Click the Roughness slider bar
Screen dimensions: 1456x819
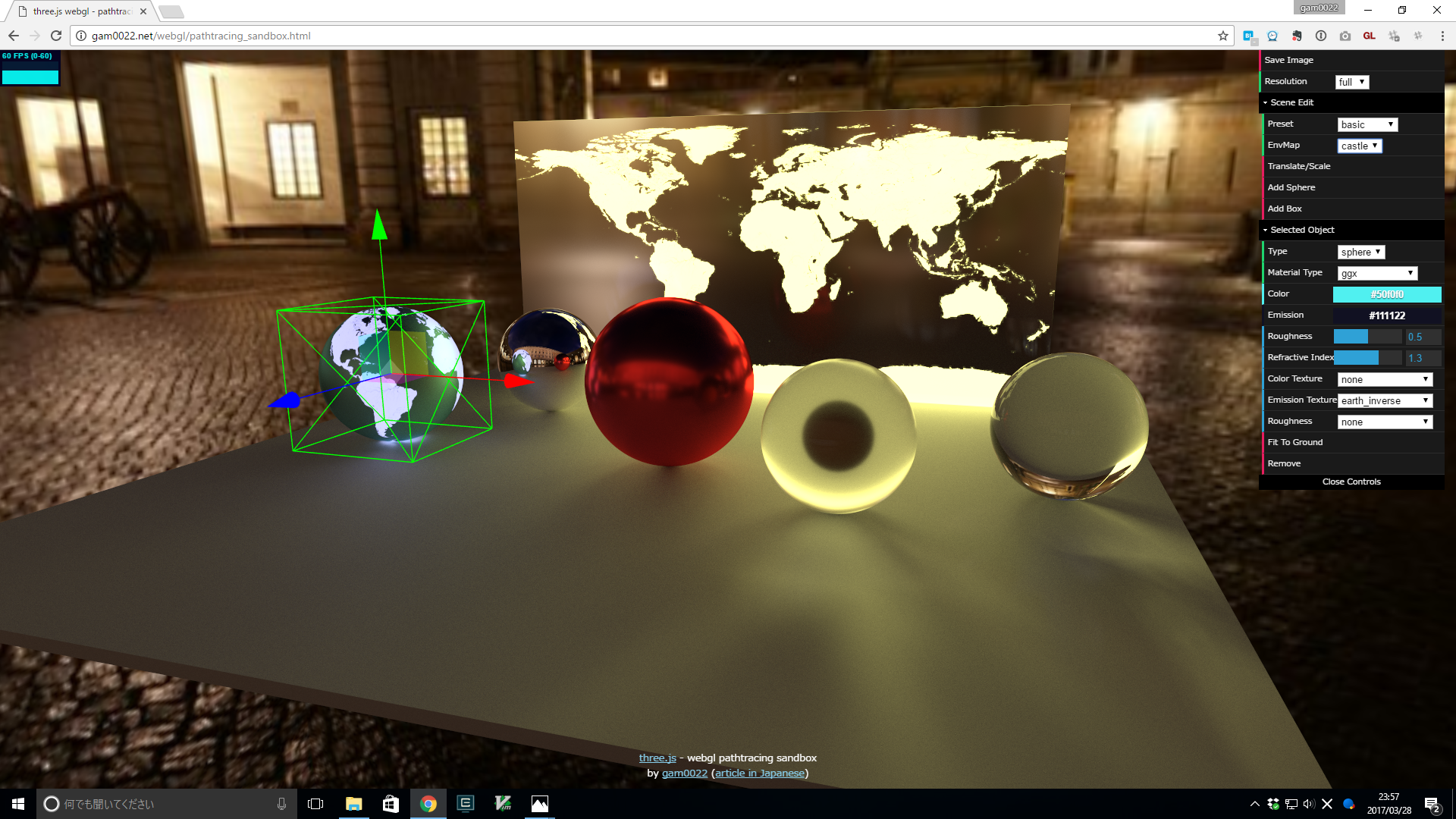tap(1367, 337)
